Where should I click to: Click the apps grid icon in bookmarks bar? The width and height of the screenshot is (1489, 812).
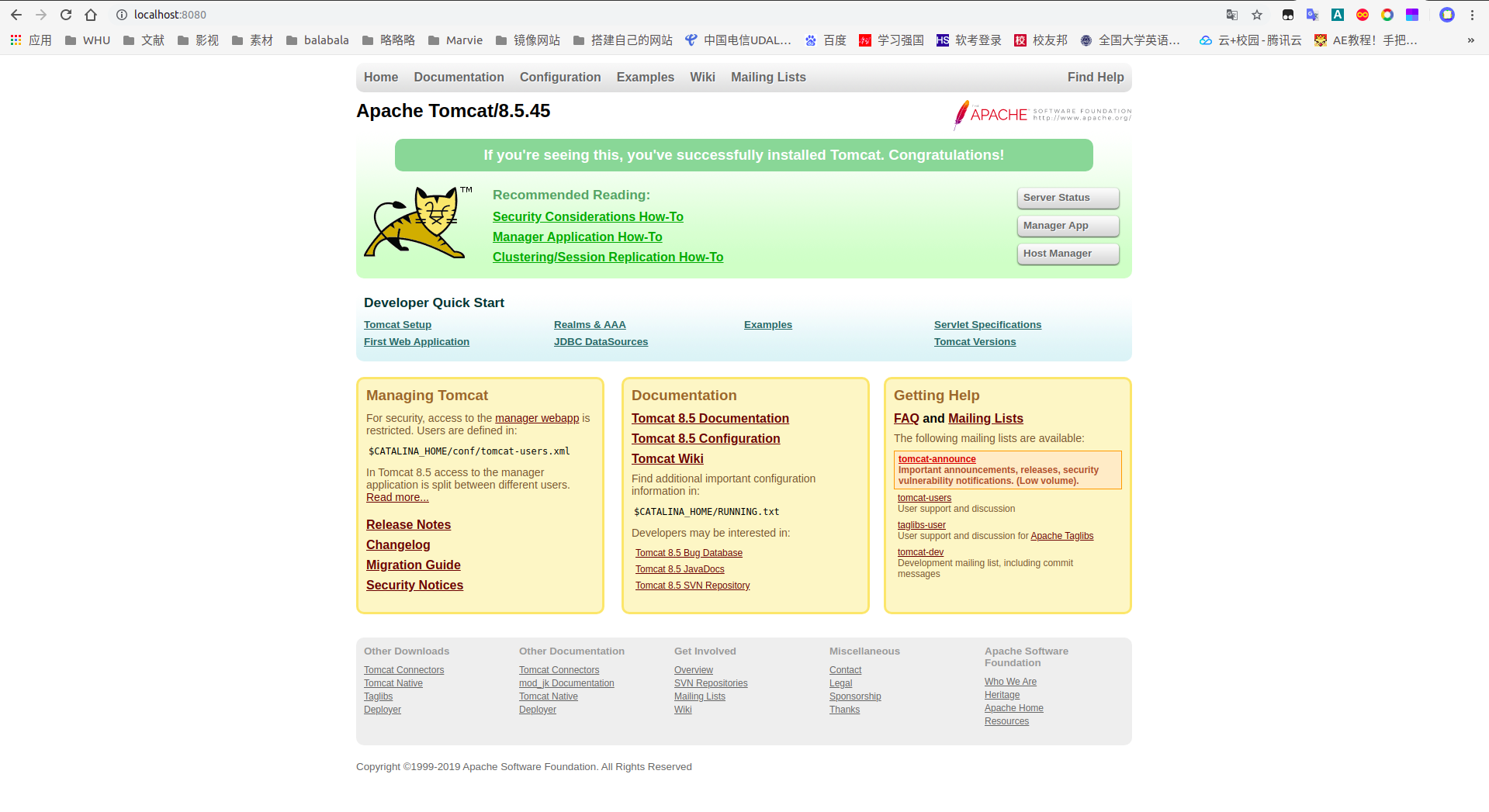[x=16, y=40]
